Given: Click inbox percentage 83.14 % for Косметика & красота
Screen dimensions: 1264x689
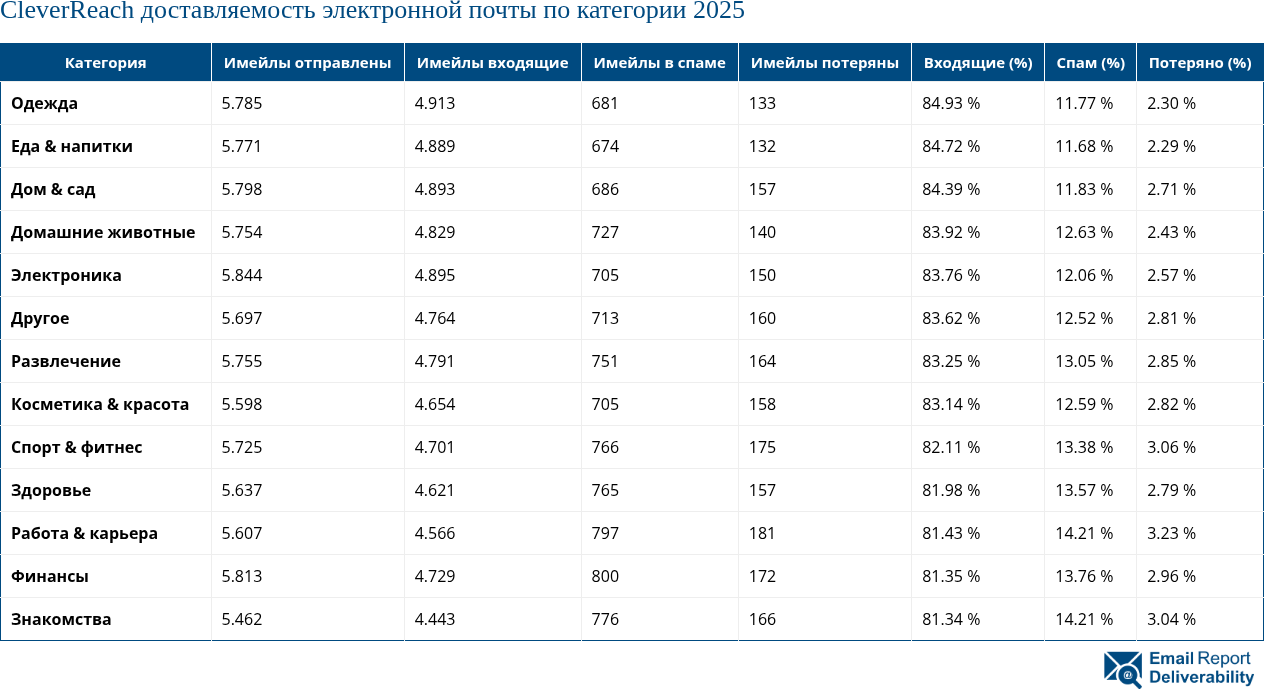Looking at the screenshot, I should pos(951,404).
